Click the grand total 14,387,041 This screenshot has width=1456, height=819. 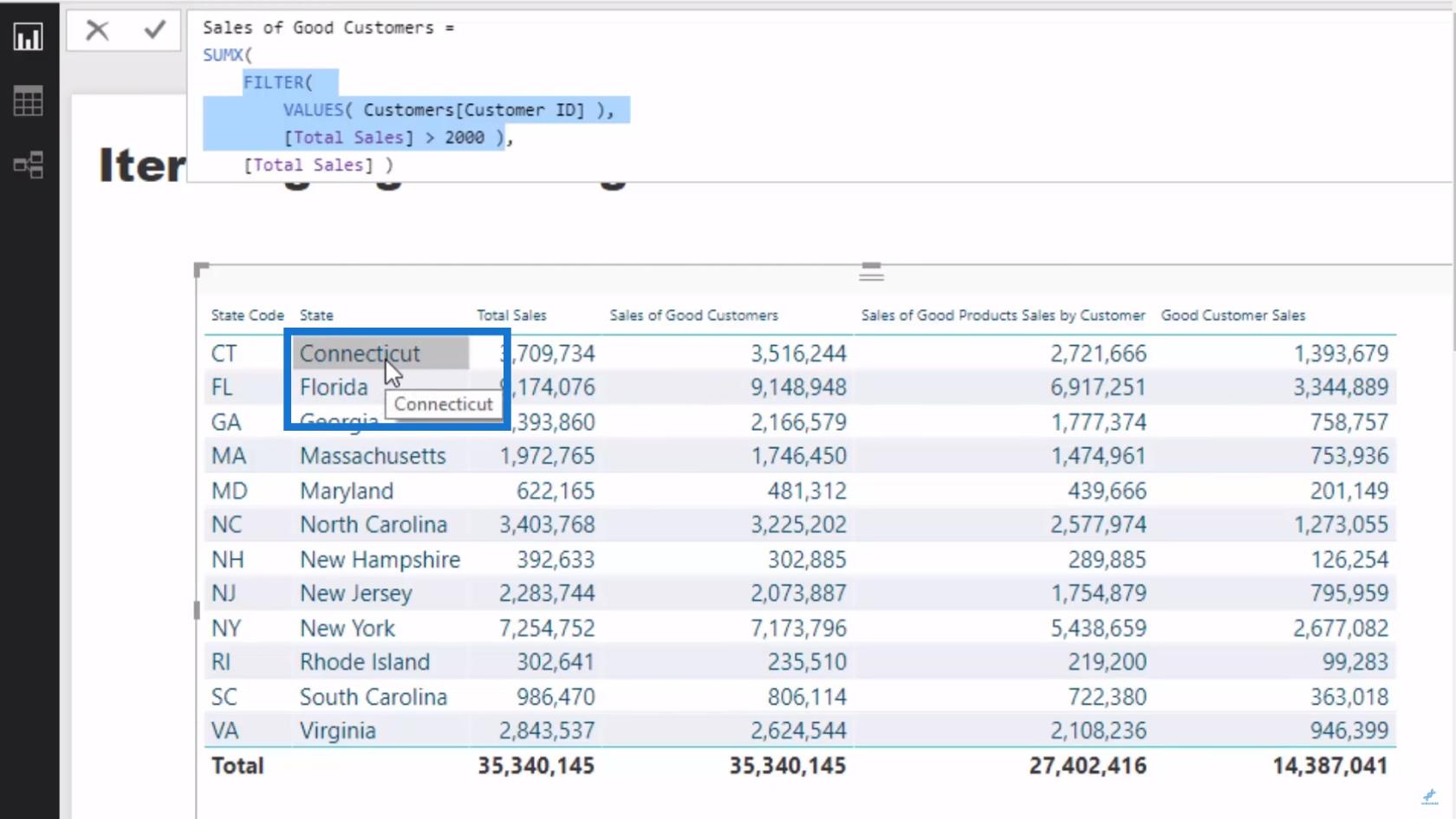(x=1329, y=766)
